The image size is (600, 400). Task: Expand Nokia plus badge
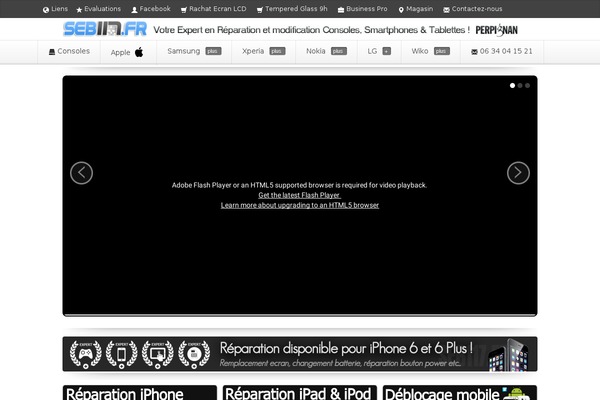[339, 51]
